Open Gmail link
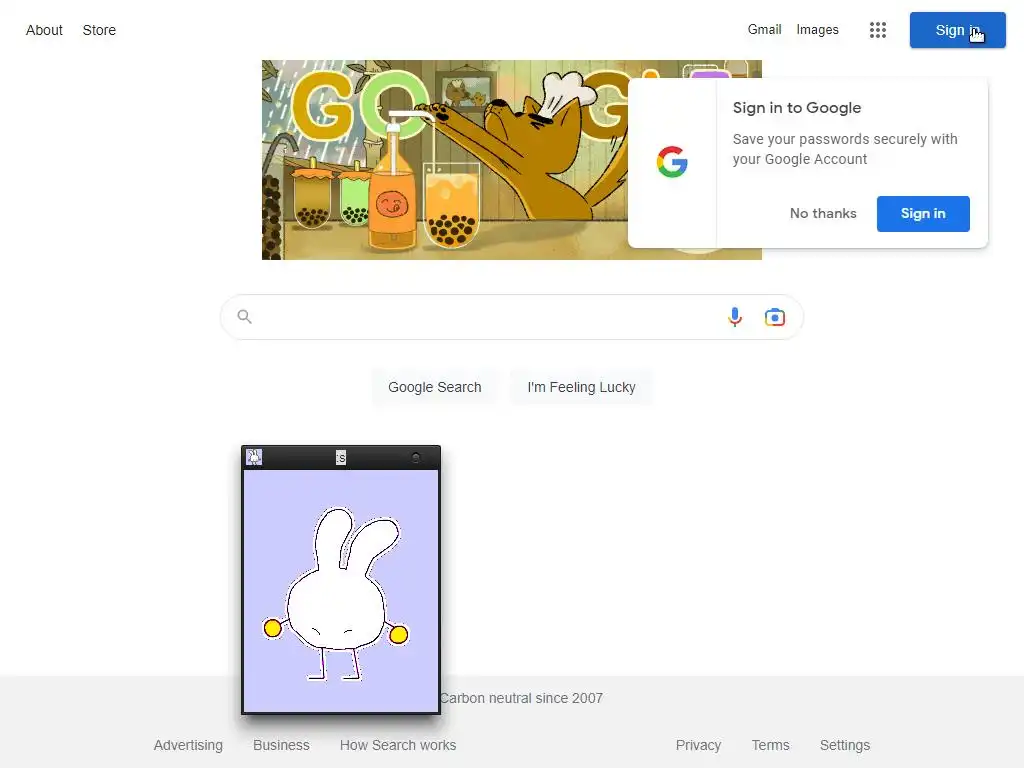The width and height of the screenshot is (1024, 768). coord(764,29)
